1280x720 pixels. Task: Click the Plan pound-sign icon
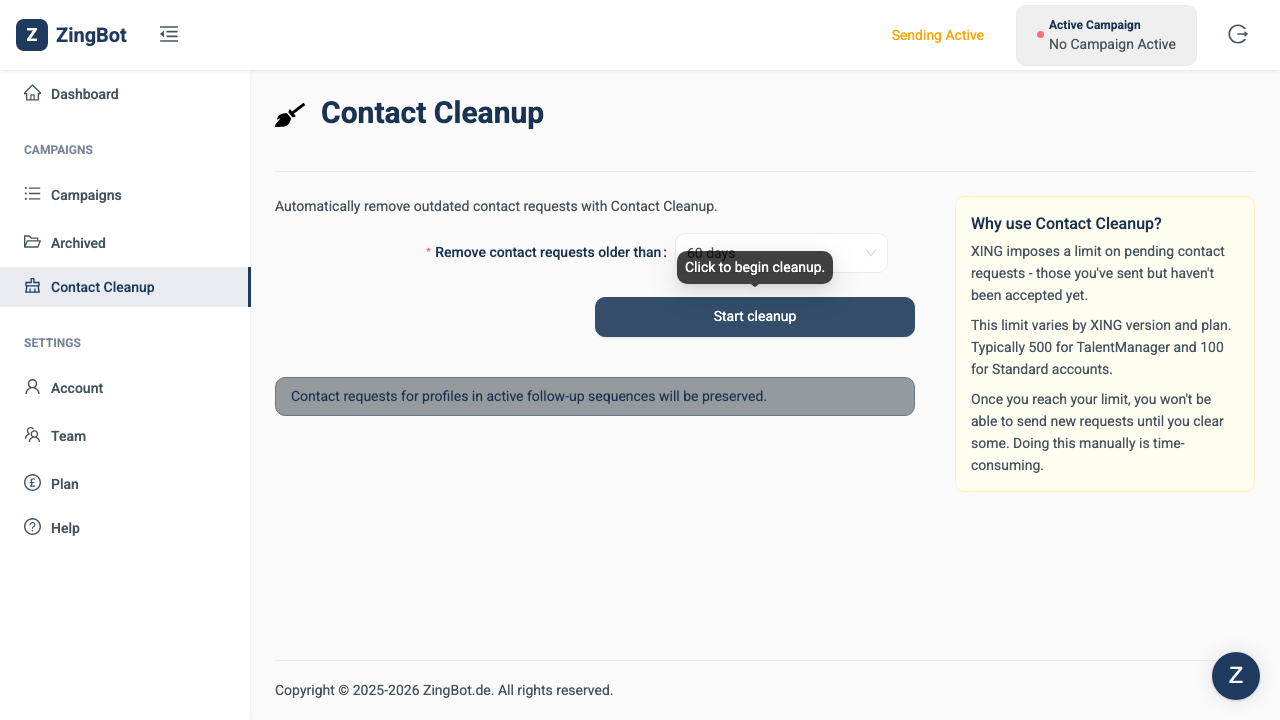(x=32, y=483)
